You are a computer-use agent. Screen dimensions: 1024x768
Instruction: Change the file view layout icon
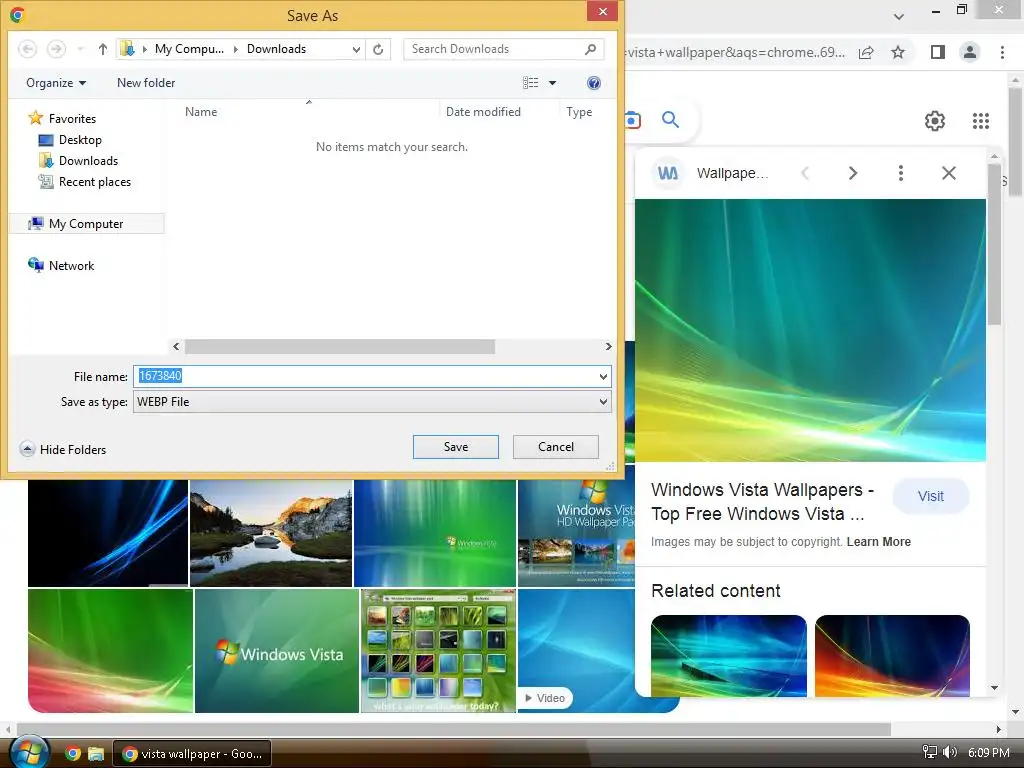530,83
